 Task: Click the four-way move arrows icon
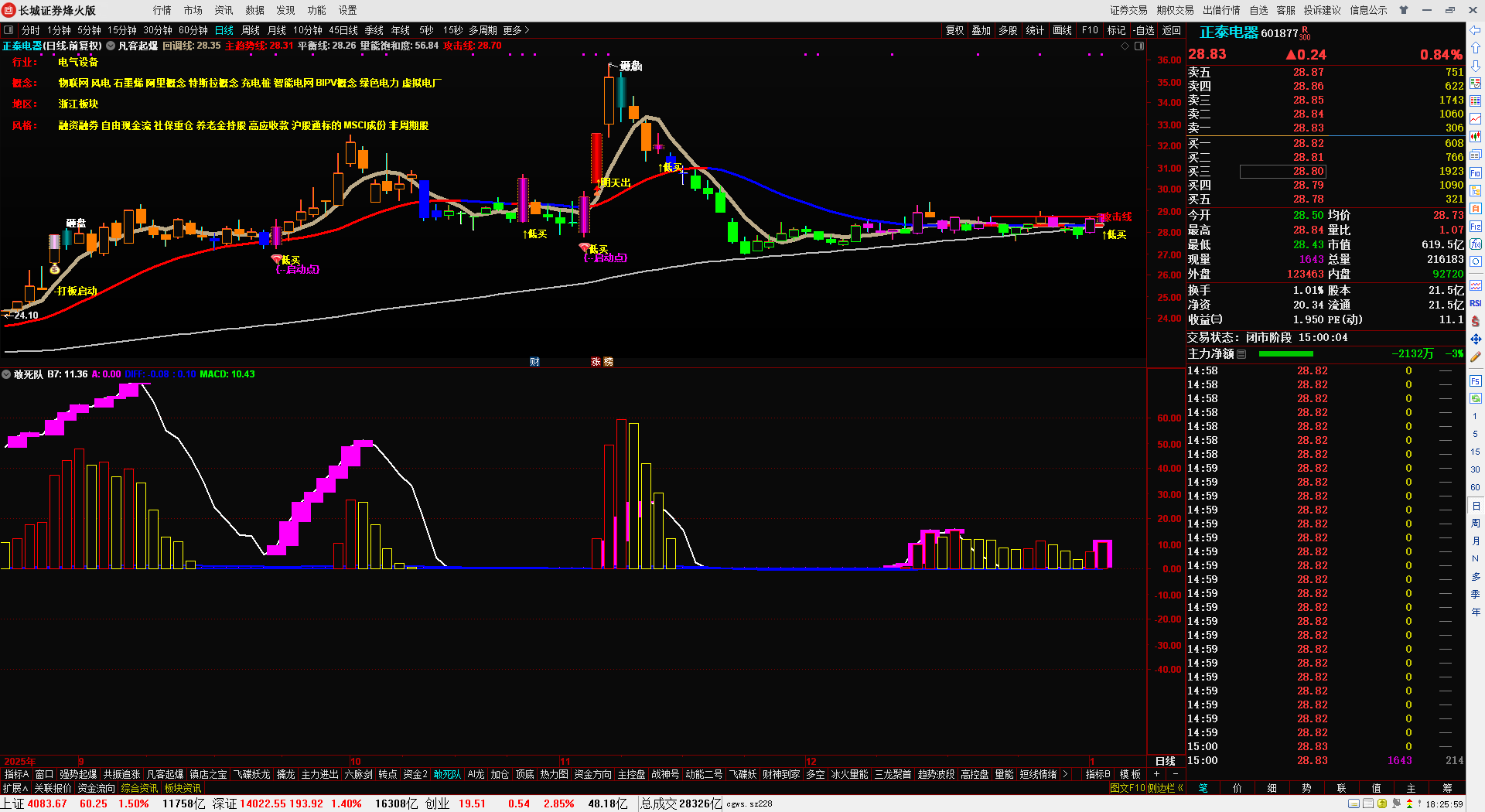point(1475,339)
